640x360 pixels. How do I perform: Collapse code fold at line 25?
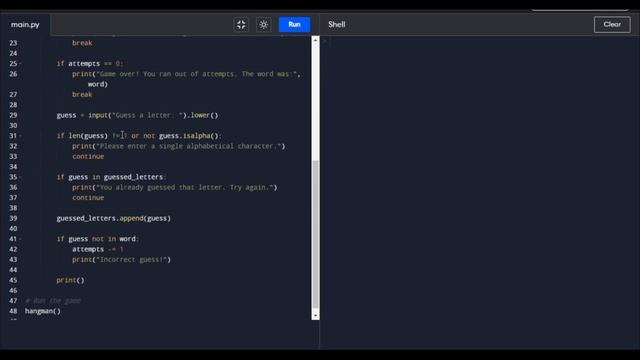click(x=20, y=64)
